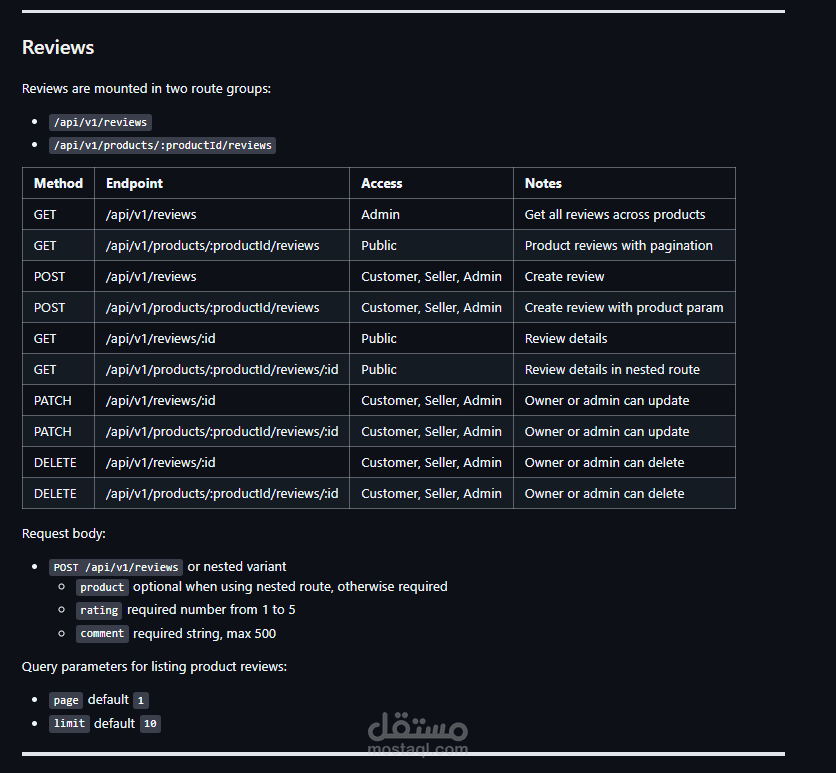This screenshot has width=836, height=773.
Task: Select the /api/v1/products/:productId/reviews code bullet
Action: coord(163,145)
